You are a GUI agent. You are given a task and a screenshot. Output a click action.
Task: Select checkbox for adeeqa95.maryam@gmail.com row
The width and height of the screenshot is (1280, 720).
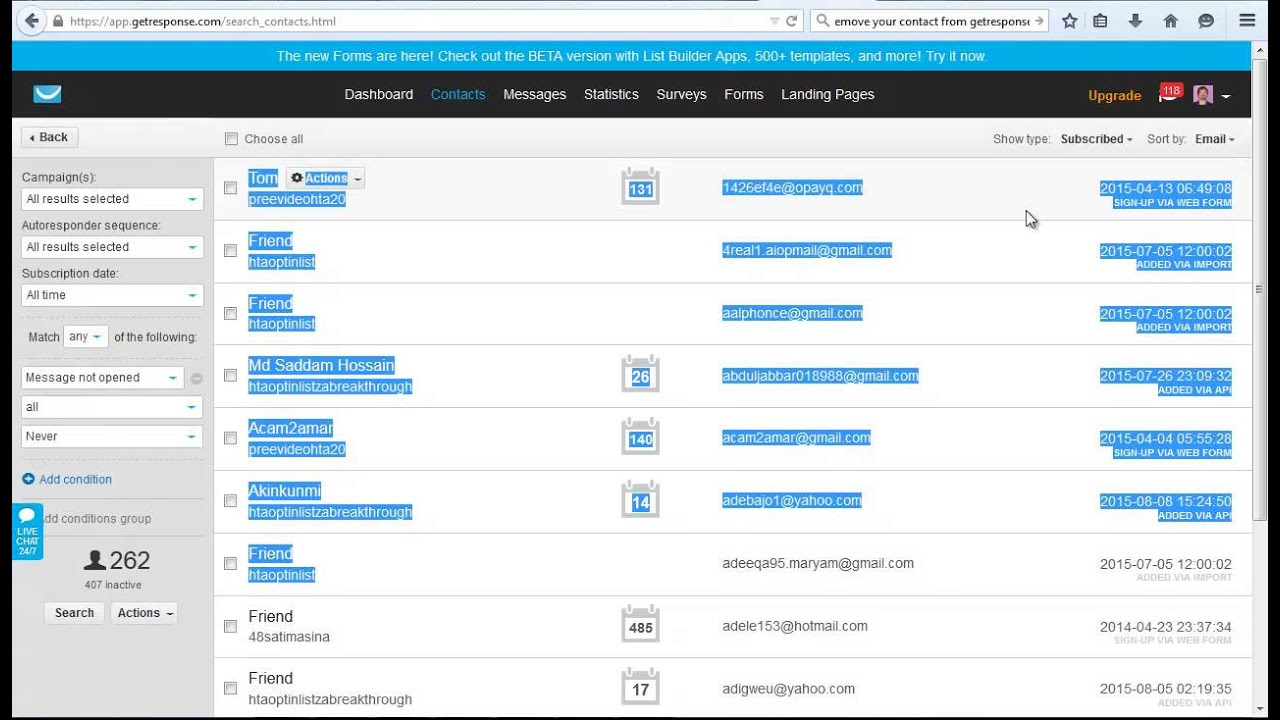coord(230,564)
